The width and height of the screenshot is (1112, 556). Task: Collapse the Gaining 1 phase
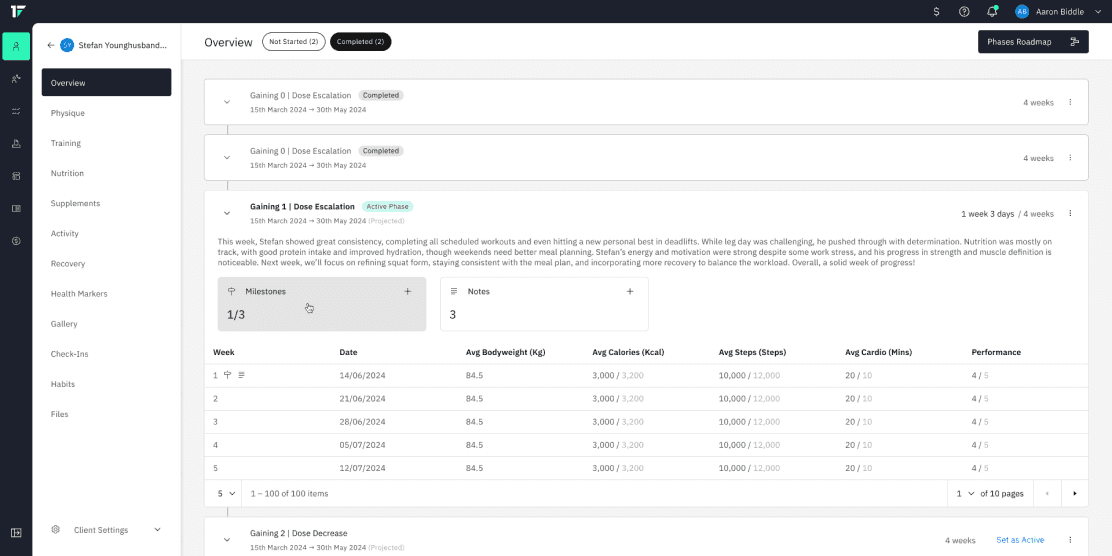tap(227, 213)
